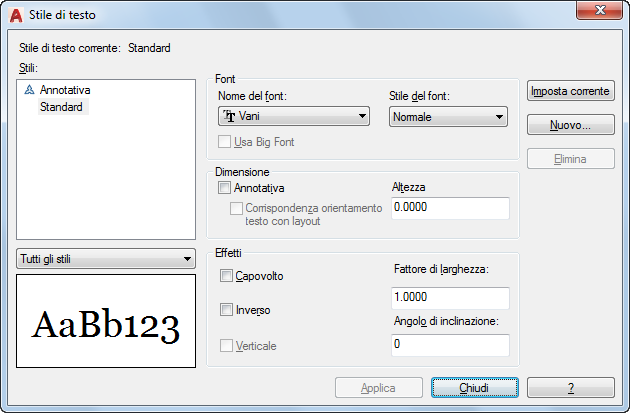Viewport: 630px width, 413px height.
Task: Select the Standard style in list
Action: coord(61,106)
